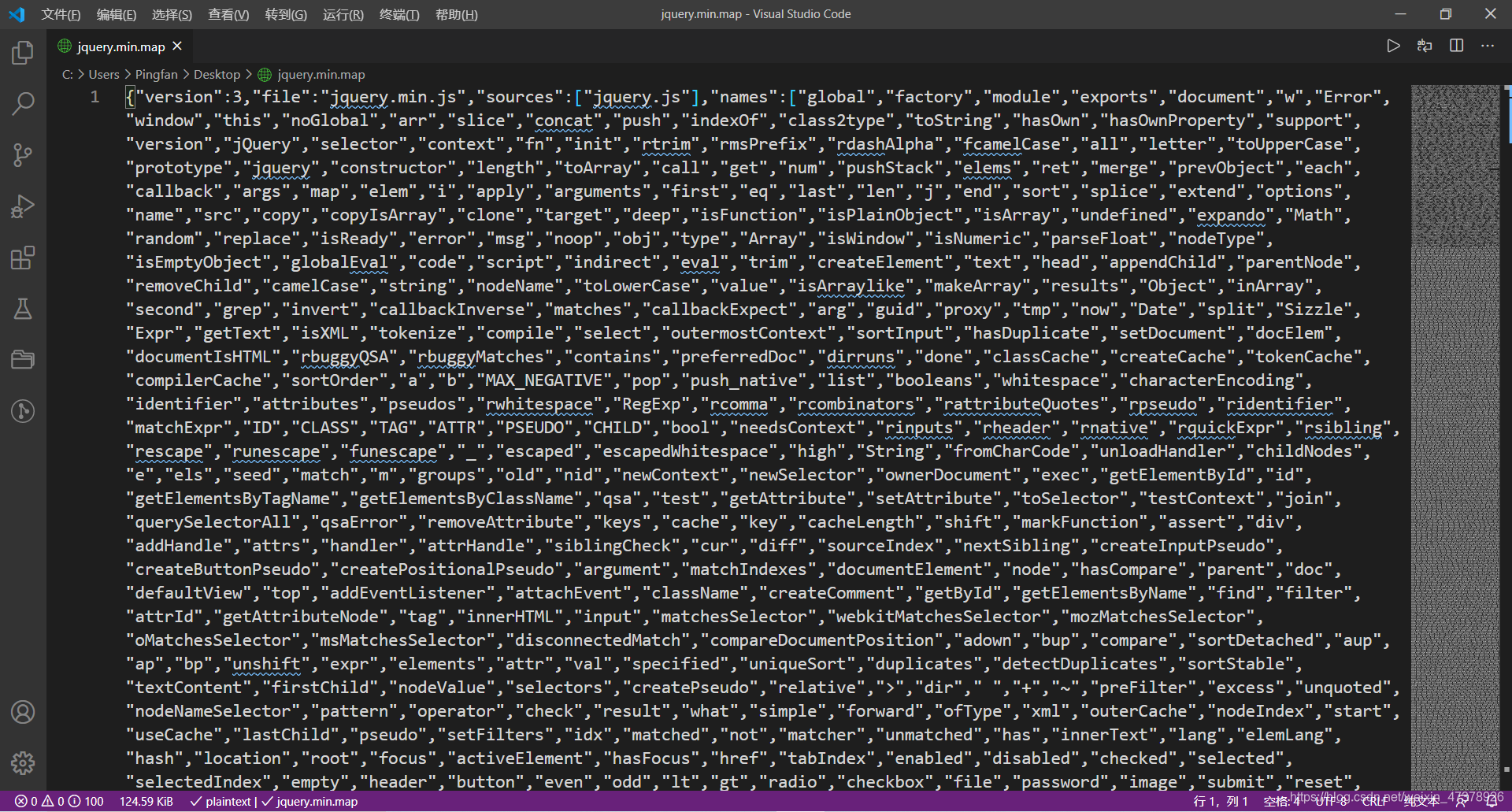Open the Accounts menu
Screen dimensions: 1512x812
click(23, 712)
